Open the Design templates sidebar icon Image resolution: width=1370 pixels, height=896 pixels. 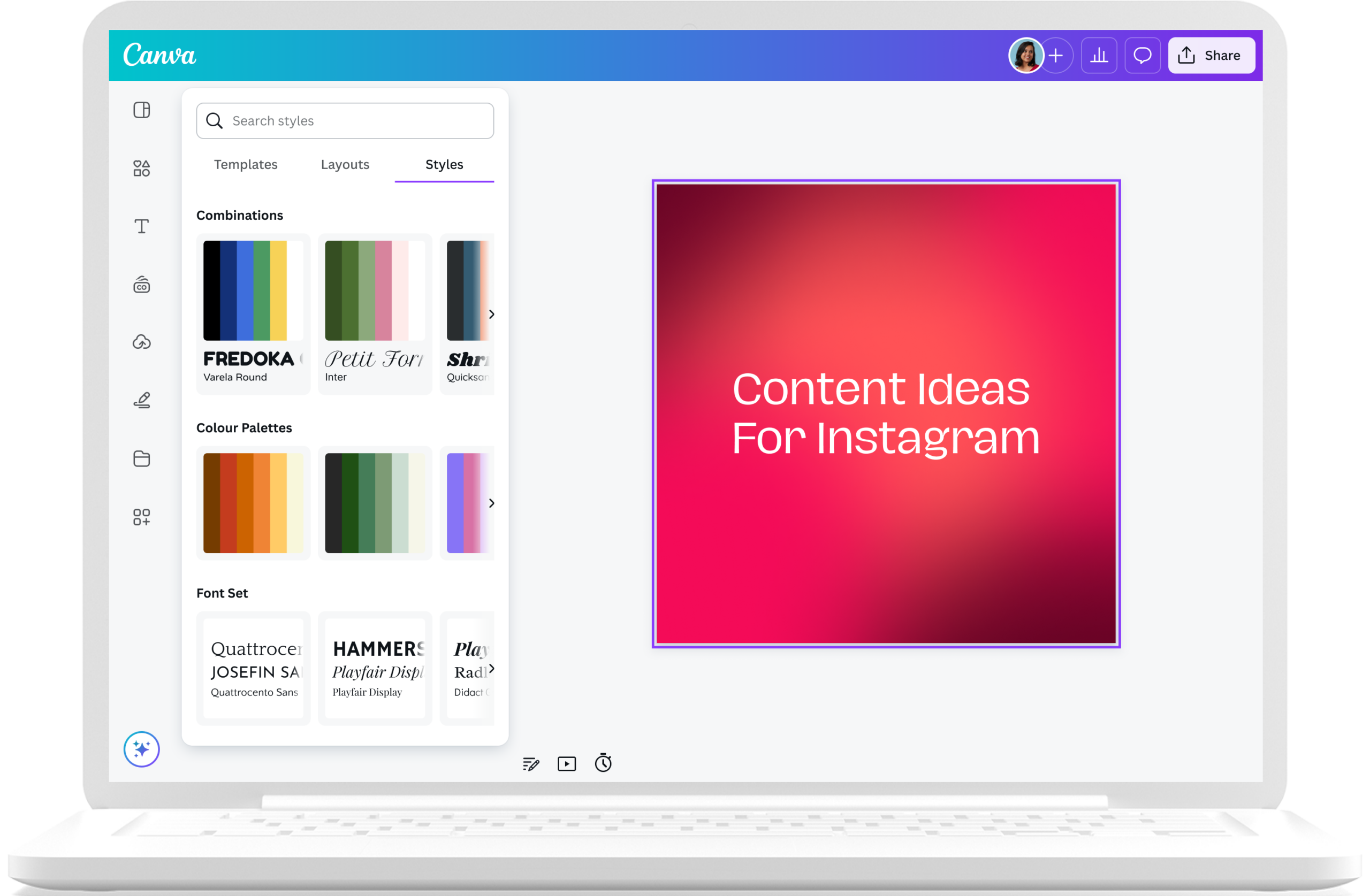point(142,110)
